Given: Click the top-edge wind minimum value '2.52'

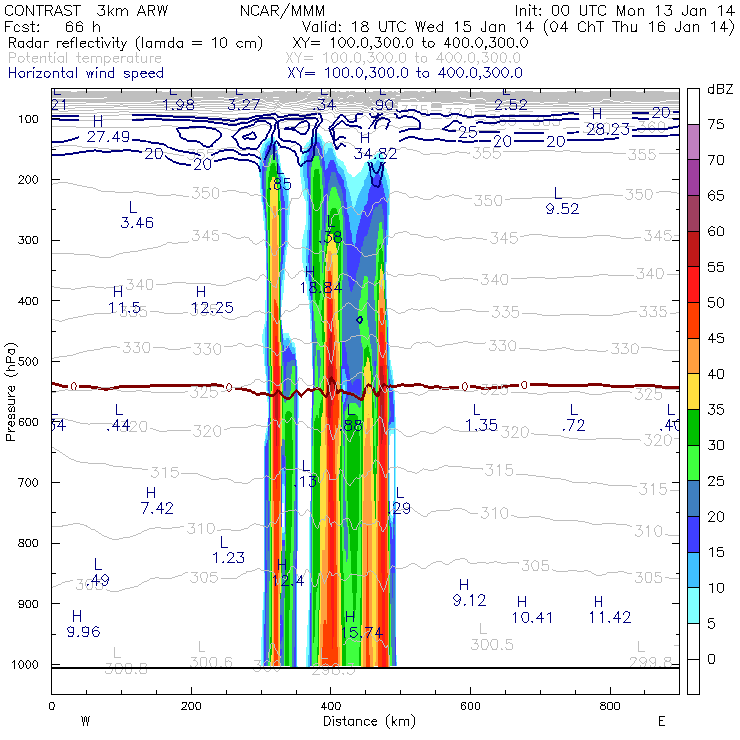Looking at the screenshot, I should (x=511, y=105).
